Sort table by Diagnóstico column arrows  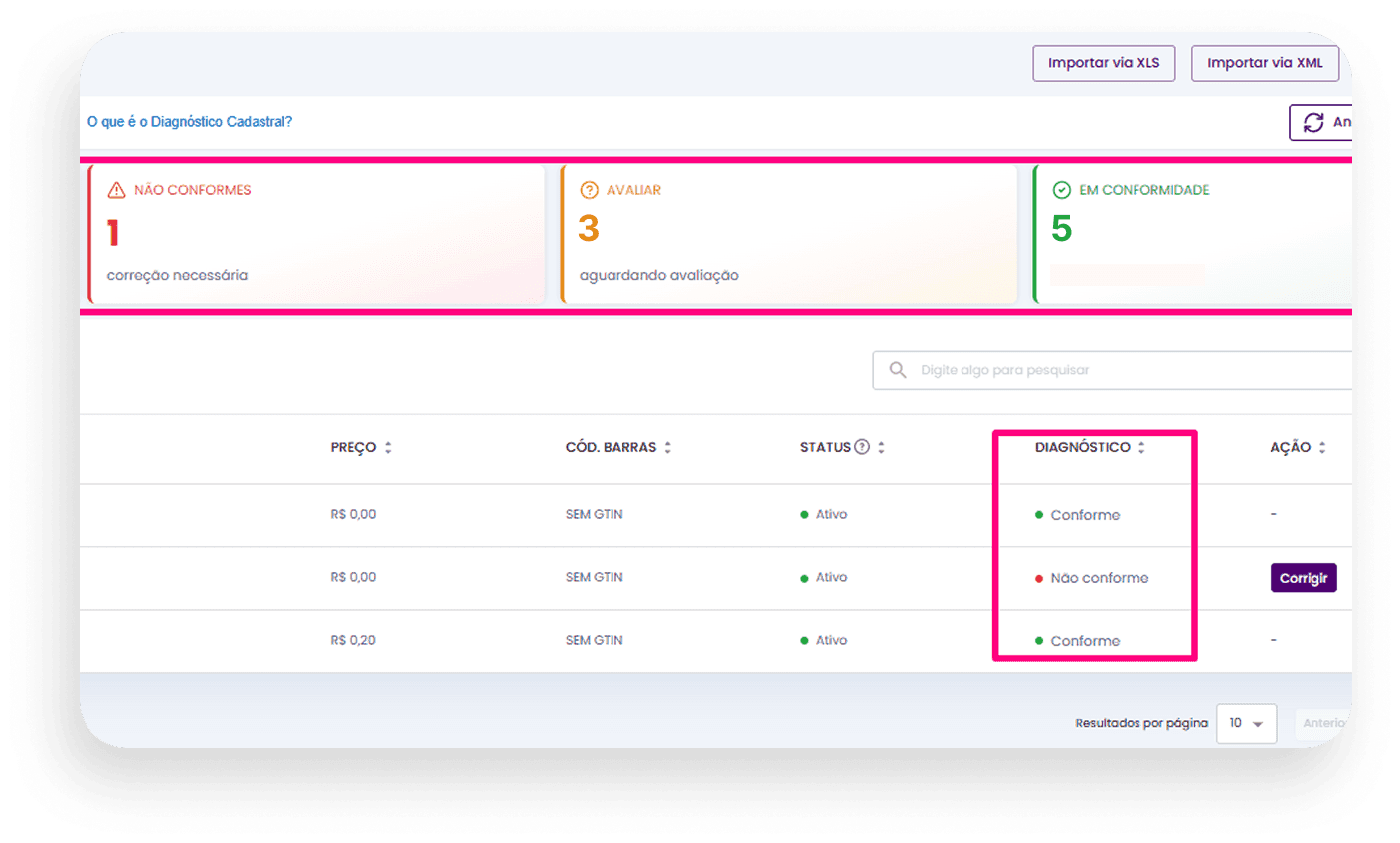point(1141,448)
